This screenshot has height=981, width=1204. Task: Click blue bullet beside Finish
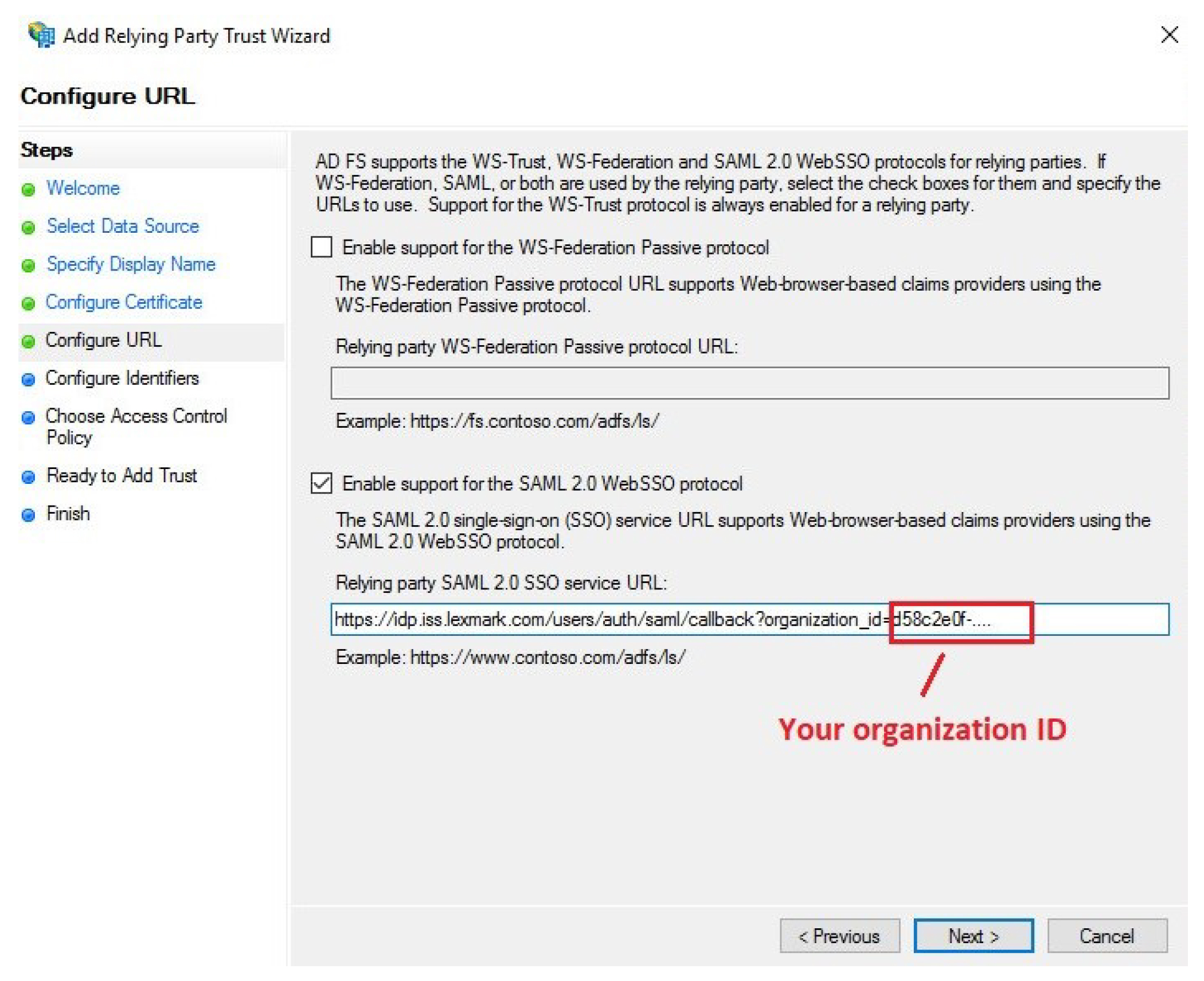tap(28, 515)
